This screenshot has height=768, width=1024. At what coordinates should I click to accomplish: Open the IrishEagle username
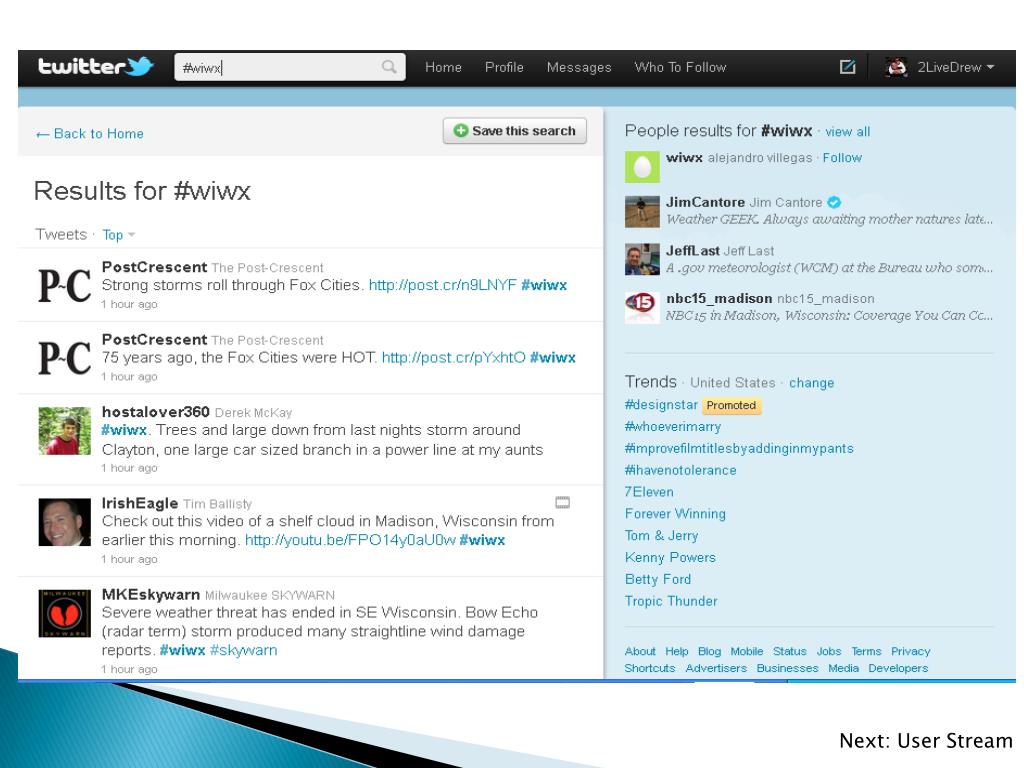[140, 504]
